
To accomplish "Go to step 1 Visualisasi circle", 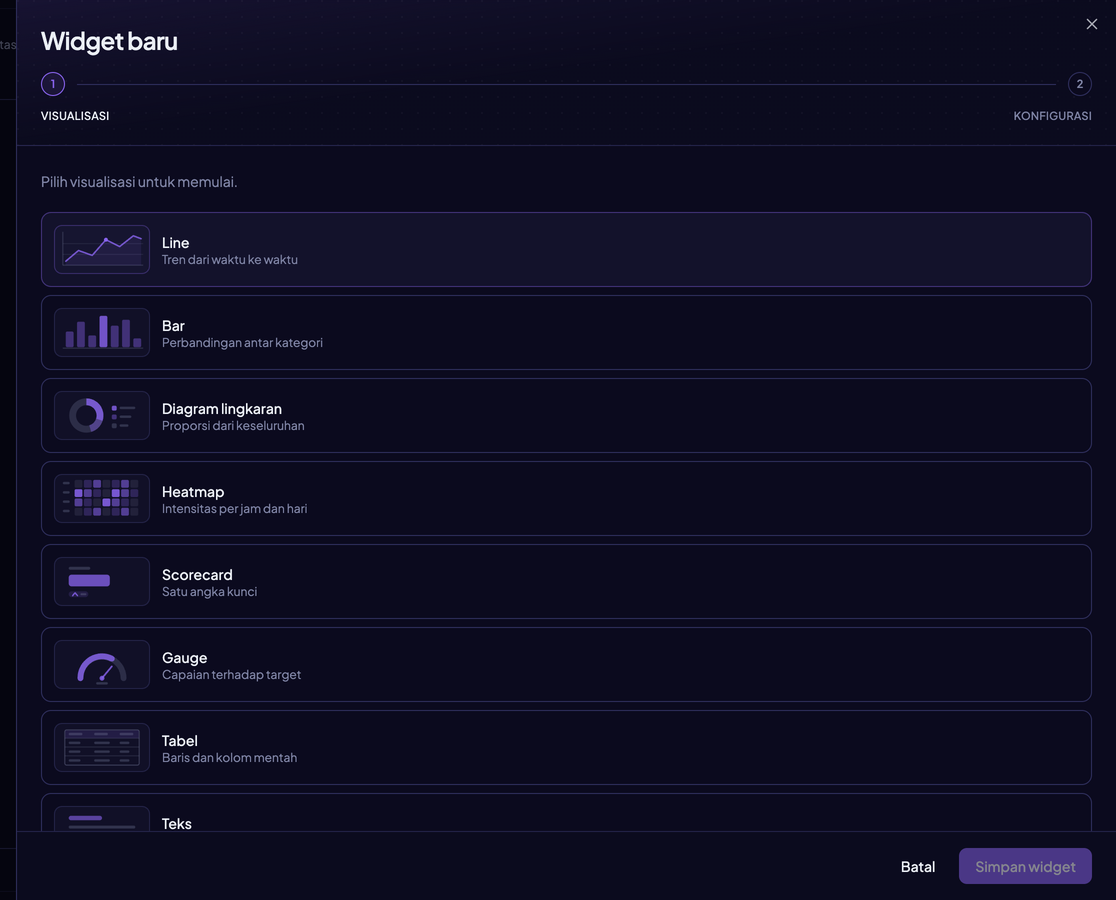I will click(x=53, y=84).
